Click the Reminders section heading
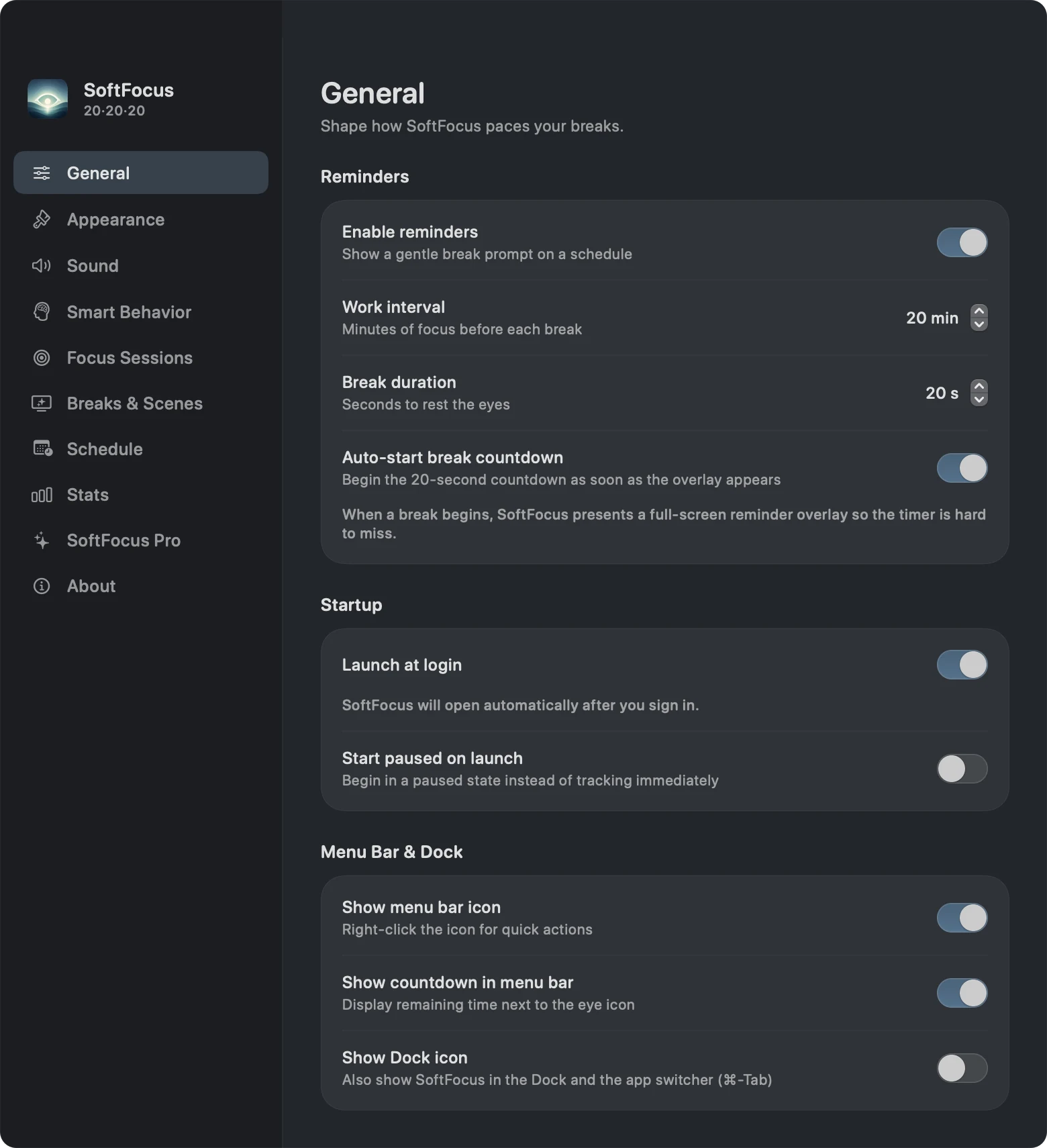Screen dimensions: 1047x1148 (364, 177)
